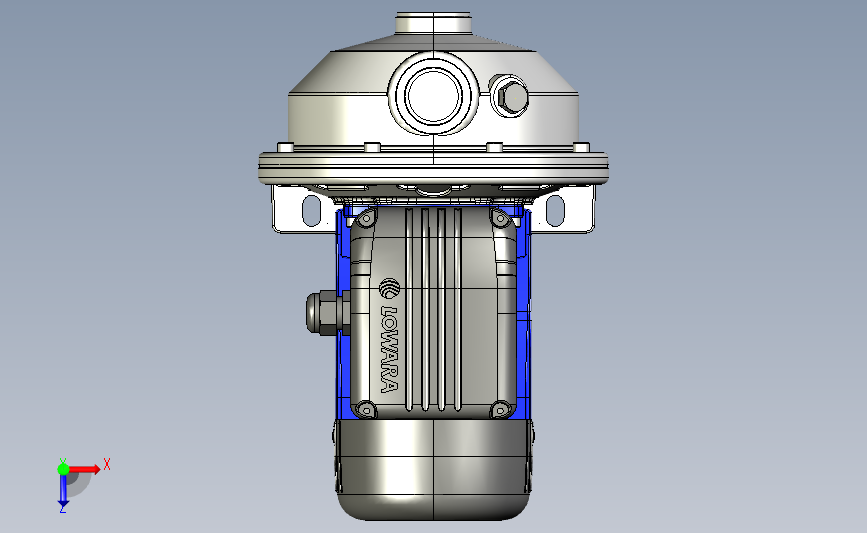Select the cable gland beside terminal box
The height and width of the screenshot is (533, 867).
point(327,312)
